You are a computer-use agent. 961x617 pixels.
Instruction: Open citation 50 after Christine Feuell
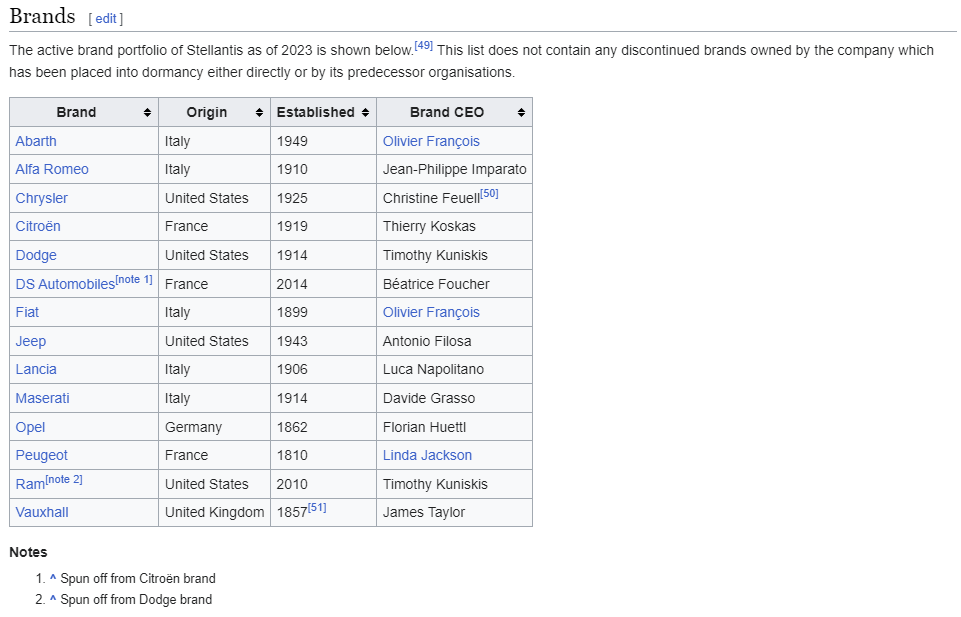pyautogui.click(x=490, y=194)
